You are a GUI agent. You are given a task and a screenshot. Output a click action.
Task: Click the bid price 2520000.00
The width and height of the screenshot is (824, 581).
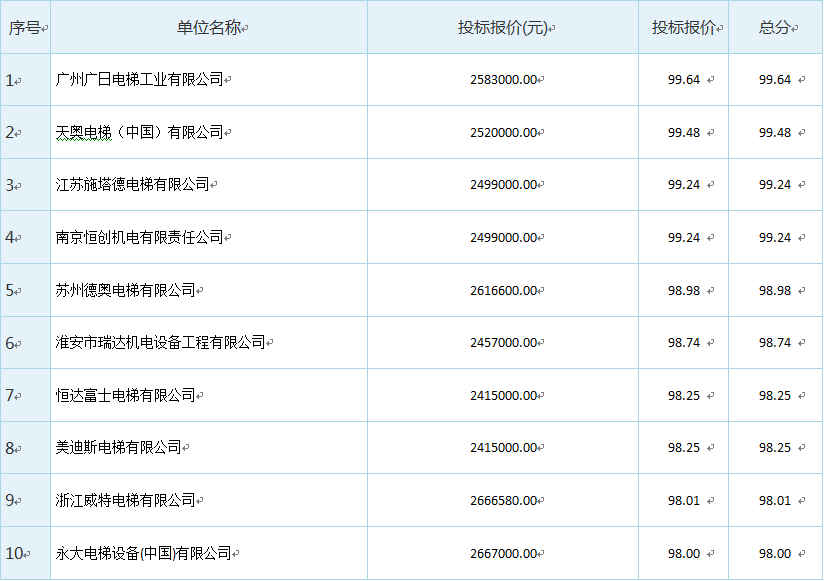tap(503, 132)
